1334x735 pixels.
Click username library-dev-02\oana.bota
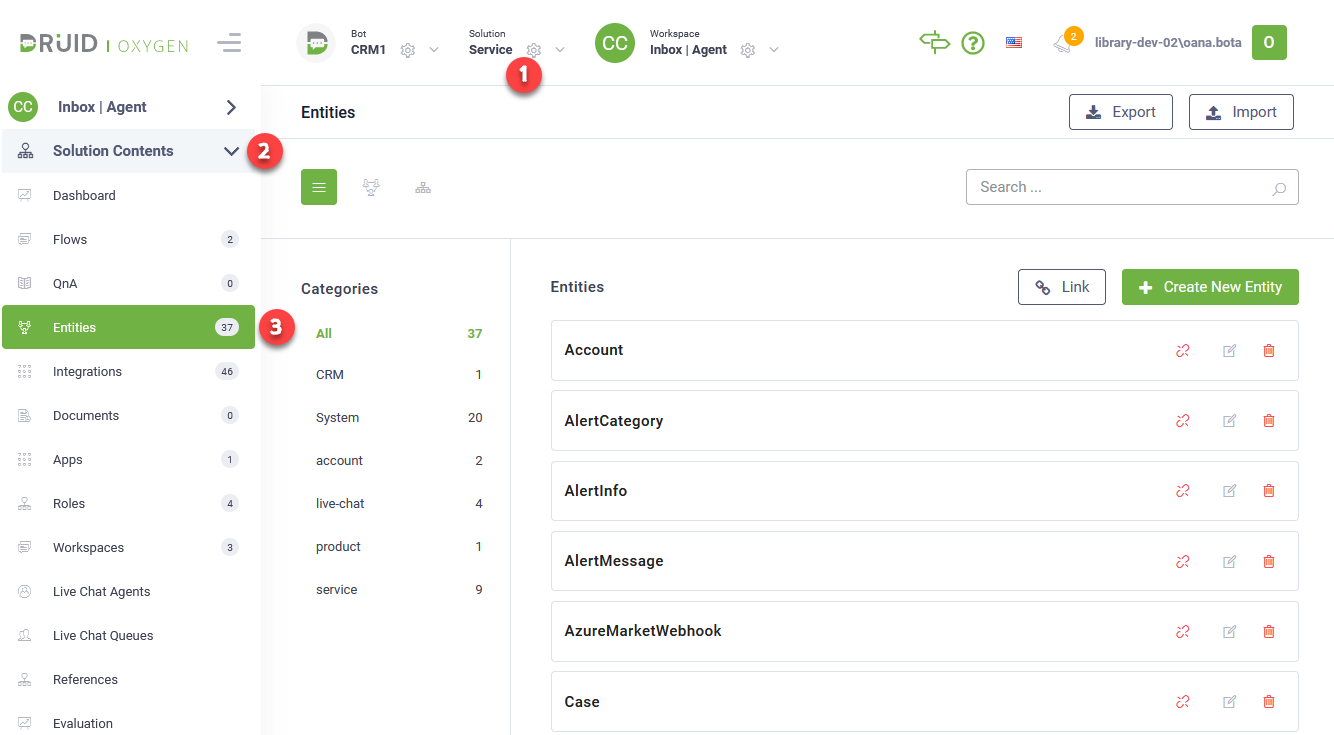tap(1168, 43)
